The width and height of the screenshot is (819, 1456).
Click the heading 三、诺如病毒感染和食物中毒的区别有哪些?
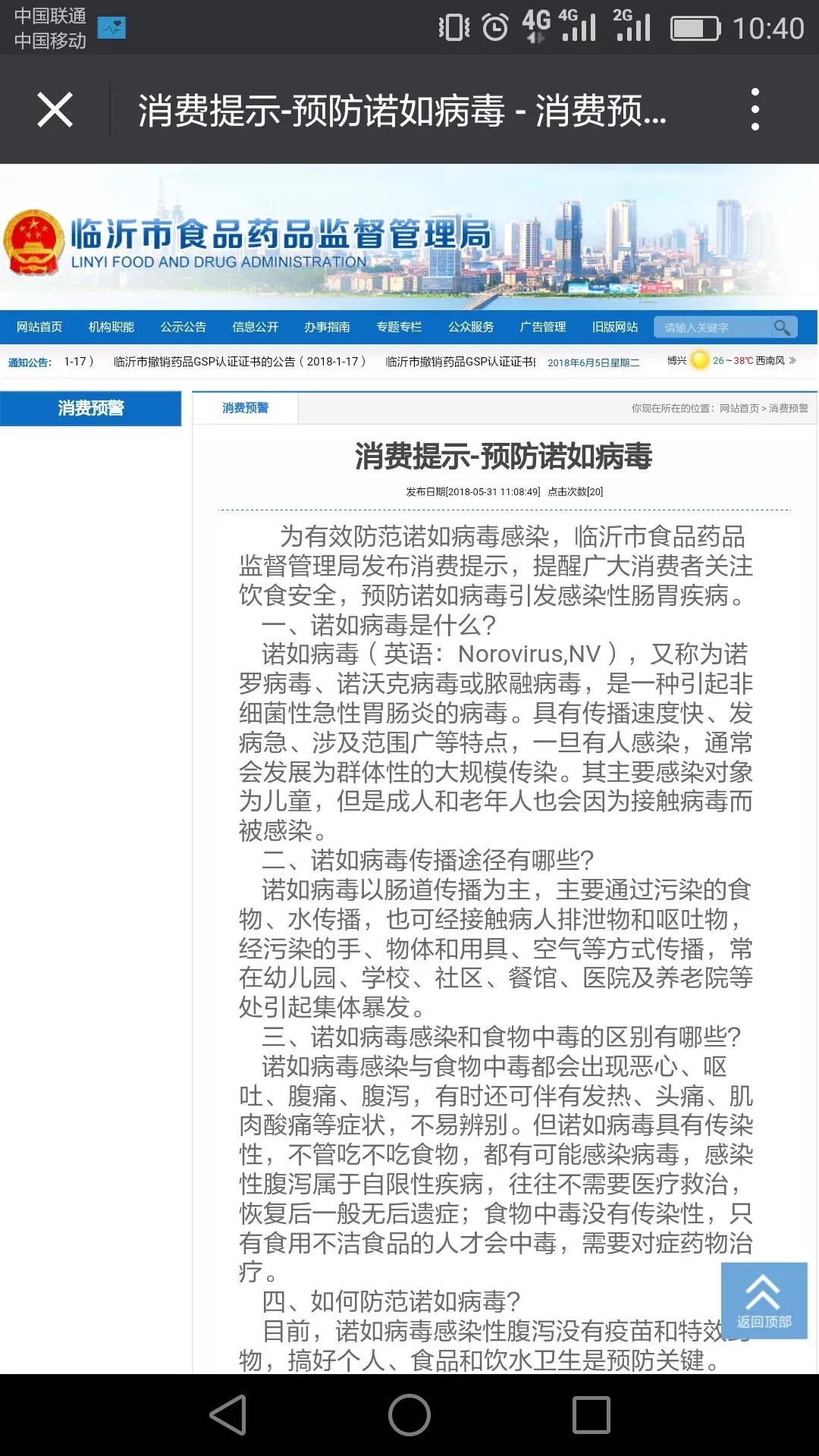(x=501, y=1037)
